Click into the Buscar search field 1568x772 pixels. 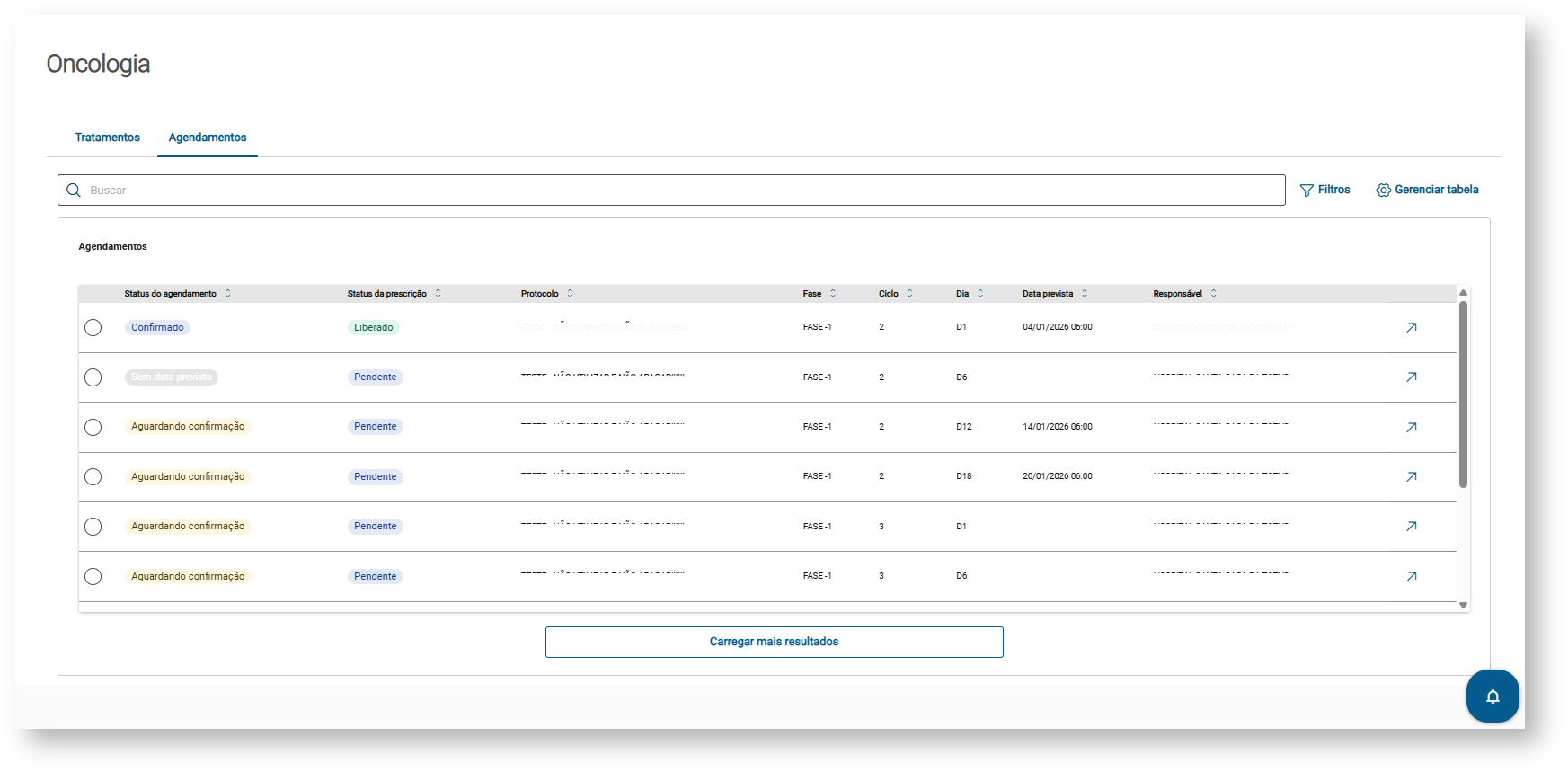point(683,191)
